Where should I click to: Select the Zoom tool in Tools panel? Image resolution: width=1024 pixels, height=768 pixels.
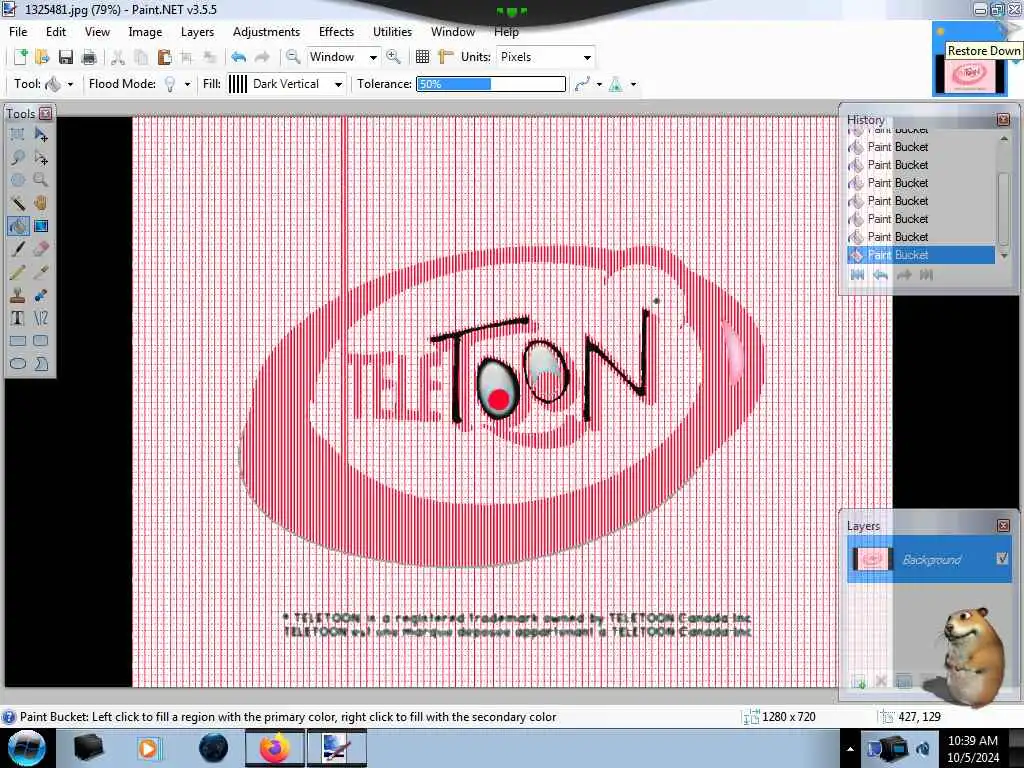[40, 180]
